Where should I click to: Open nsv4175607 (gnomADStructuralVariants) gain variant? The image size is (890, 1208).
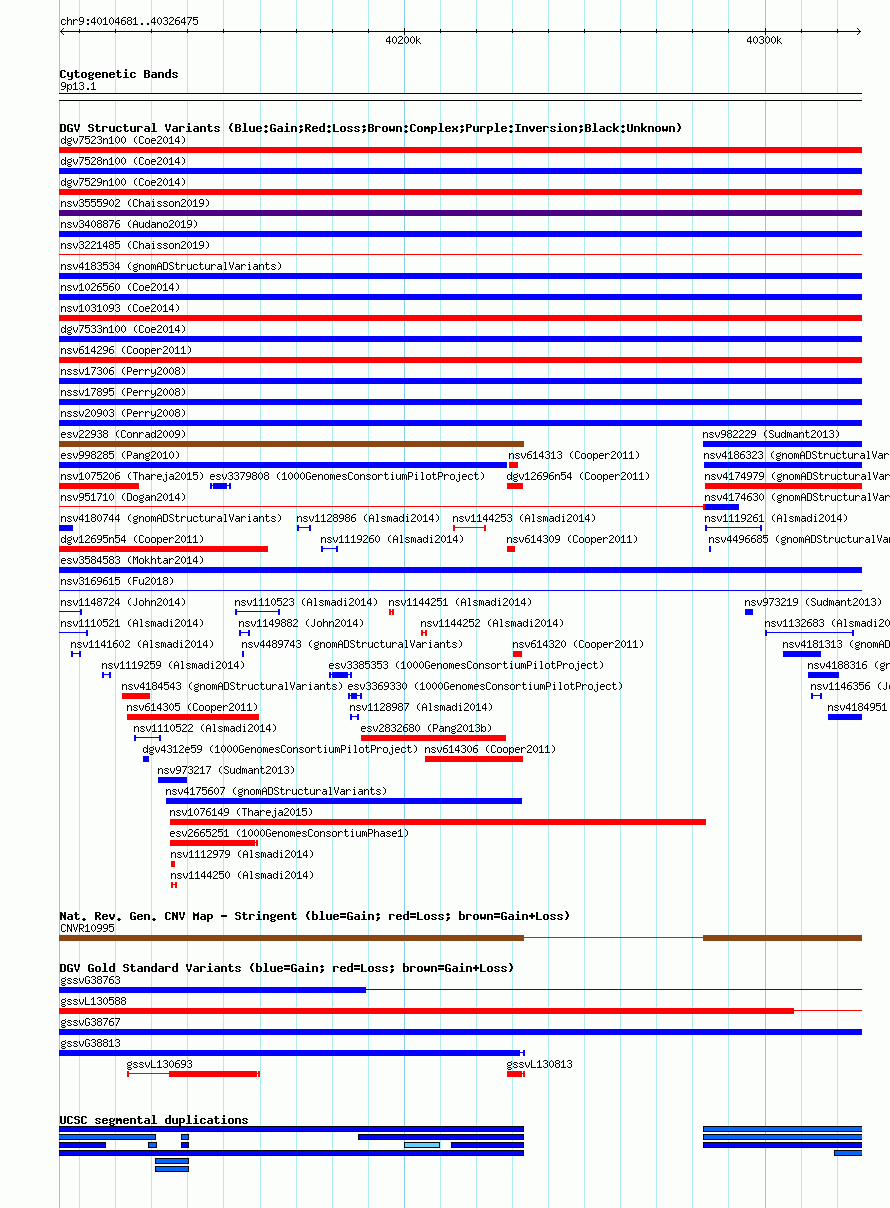[344, 801]
